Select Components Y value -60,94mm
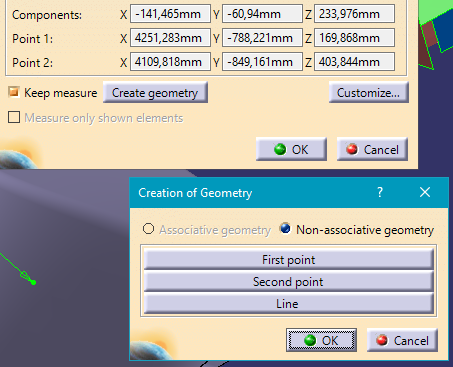This screenshot has width=453, height=367. 262,14
